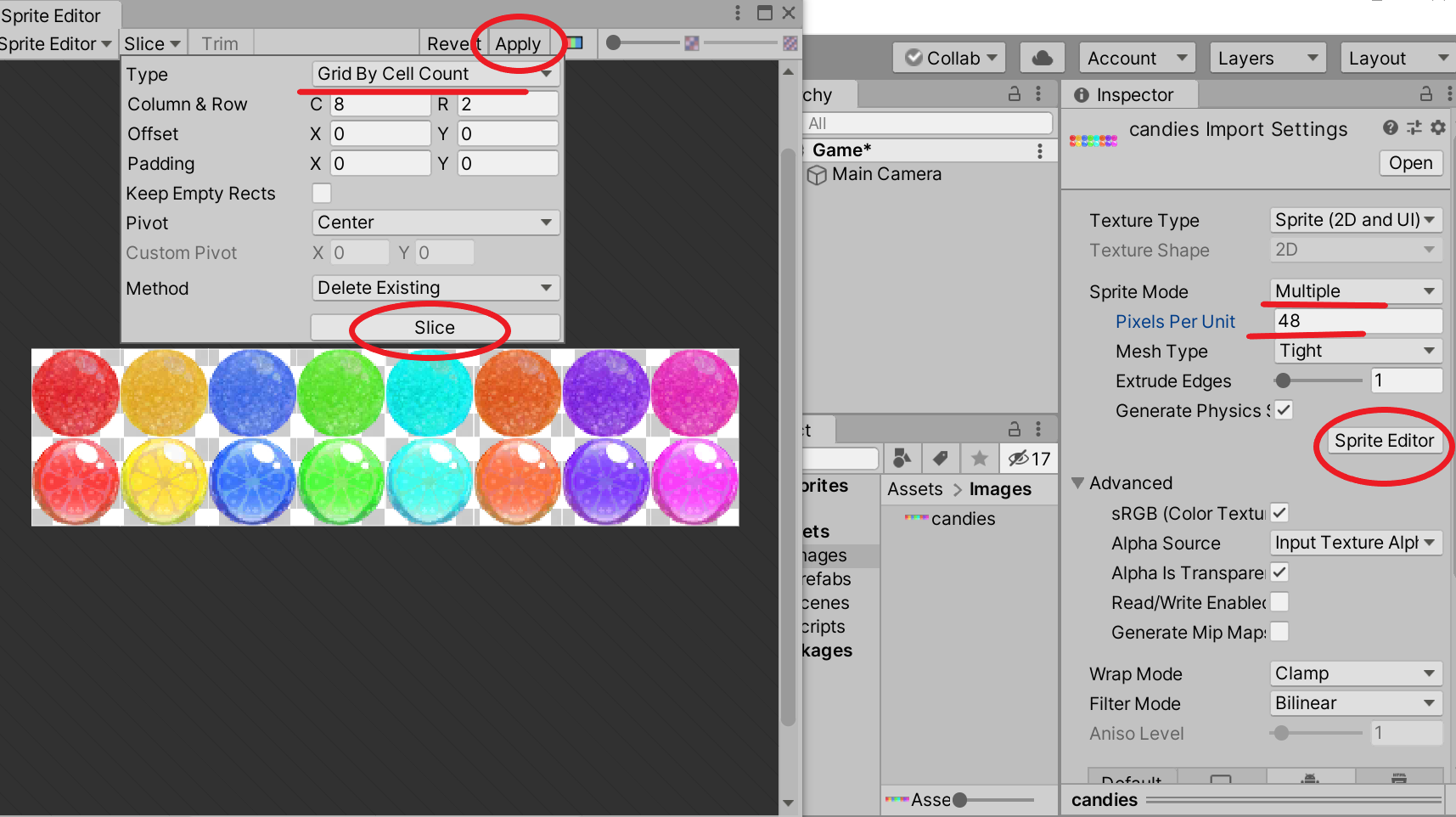This screenshot has height=817, width=1456.
Task: Click the Inspector tab info icon
Action: [x=1082, y=95]
